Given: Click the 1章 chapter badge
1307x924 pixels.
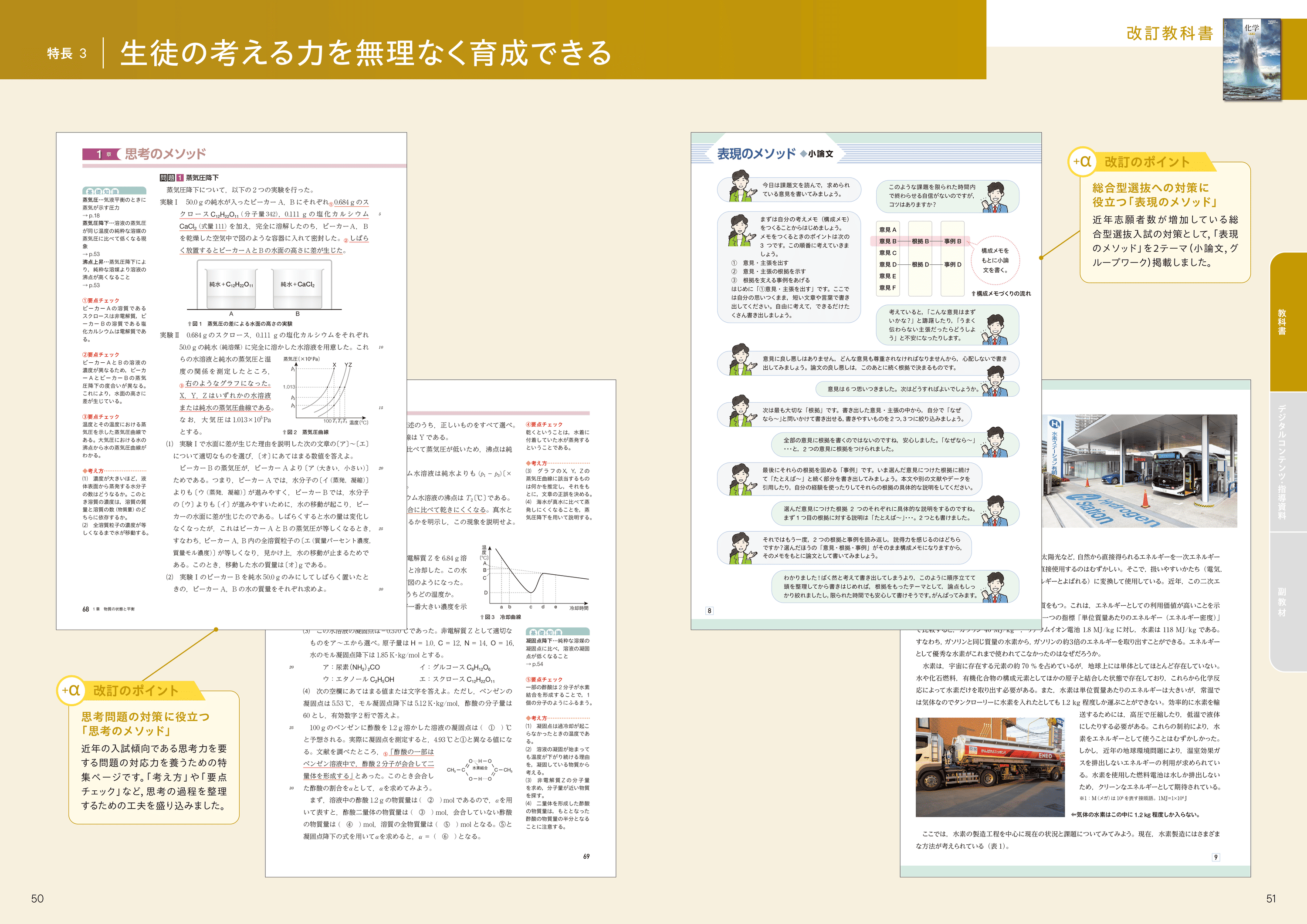Looking at the screenshot, I should 102,154.
